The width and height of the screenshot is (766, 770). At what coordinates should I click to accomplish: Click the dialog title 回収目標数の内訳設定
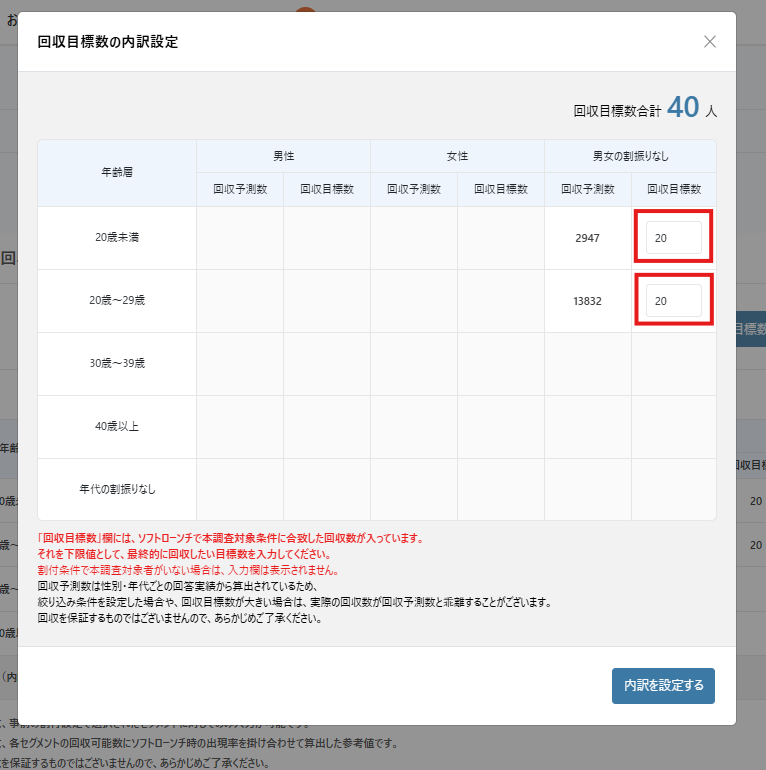(x=108, y=42)
